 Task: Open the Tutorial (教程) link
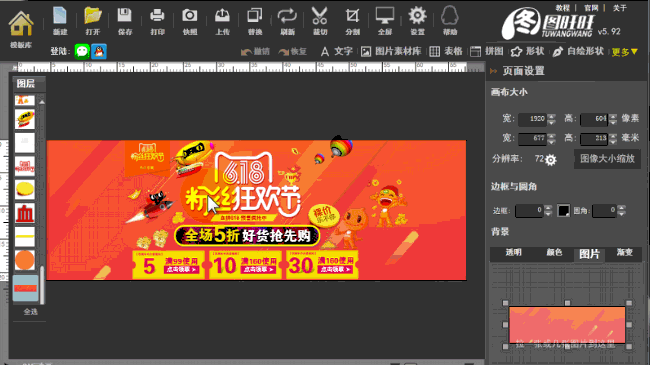563,8
